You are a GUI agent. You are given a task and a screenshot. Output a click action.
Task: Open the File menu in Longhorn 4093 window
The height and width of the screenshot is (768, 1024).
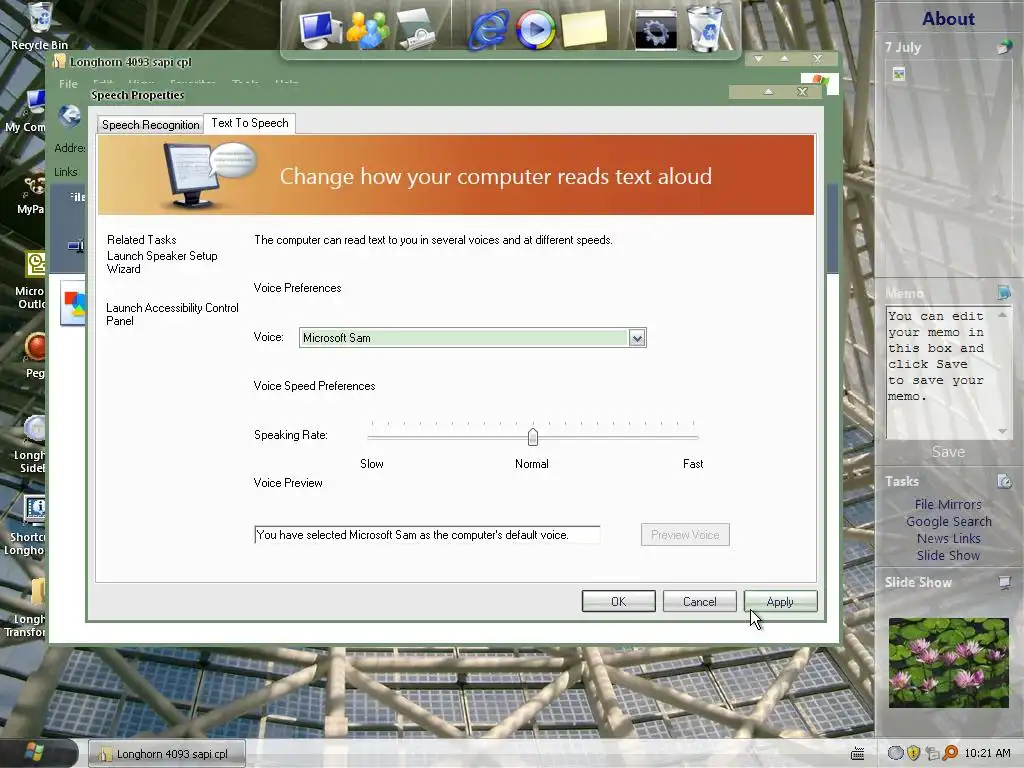[x=68, y=84]
